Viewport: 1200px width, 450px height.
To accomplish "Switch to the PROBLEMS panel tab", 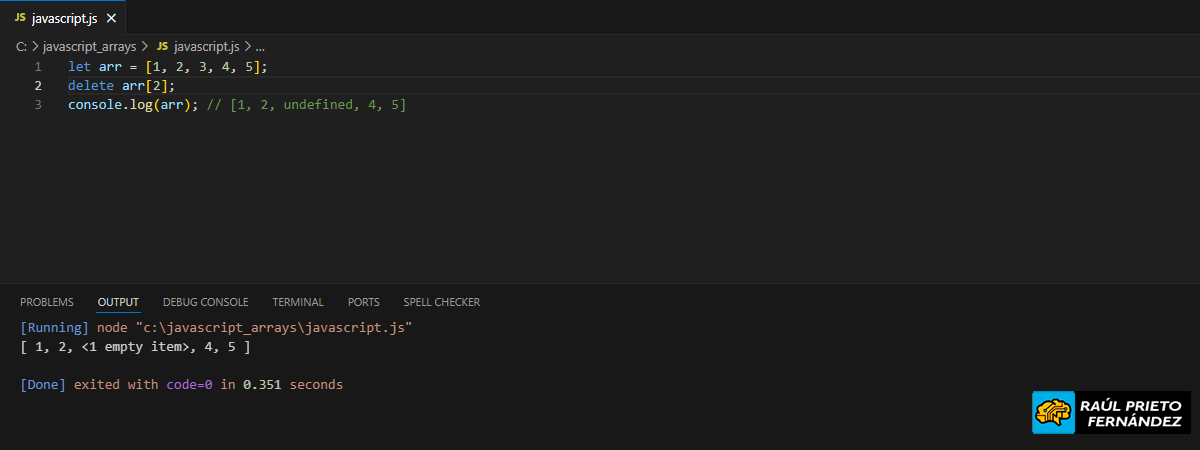I will (47, 302).
